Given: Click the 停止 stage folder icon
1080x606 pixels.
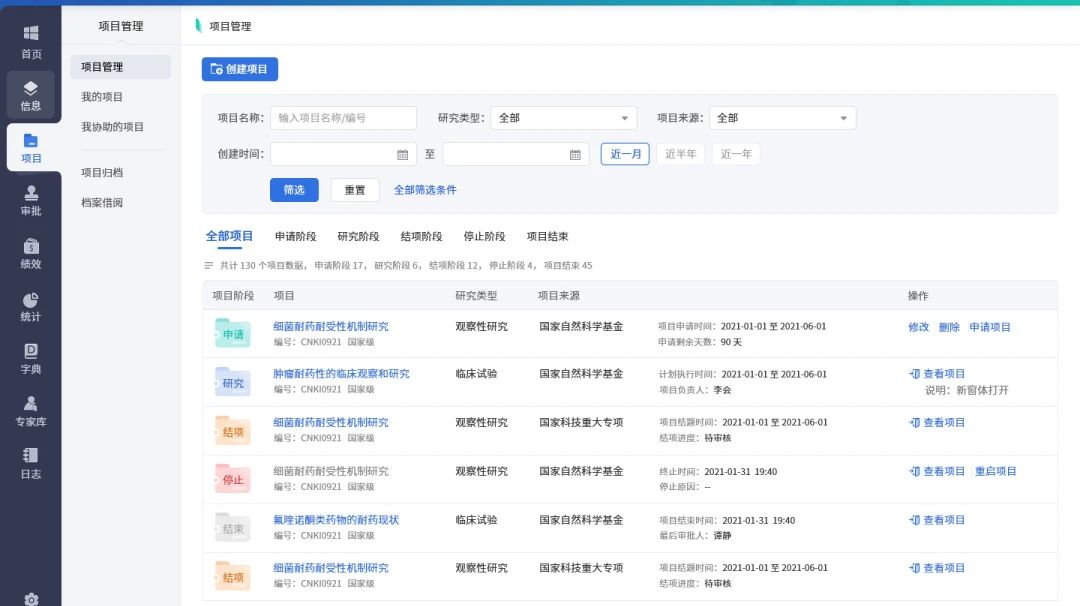Looking at the screenshot, I should pyautogui.click(x=232, y=479).
